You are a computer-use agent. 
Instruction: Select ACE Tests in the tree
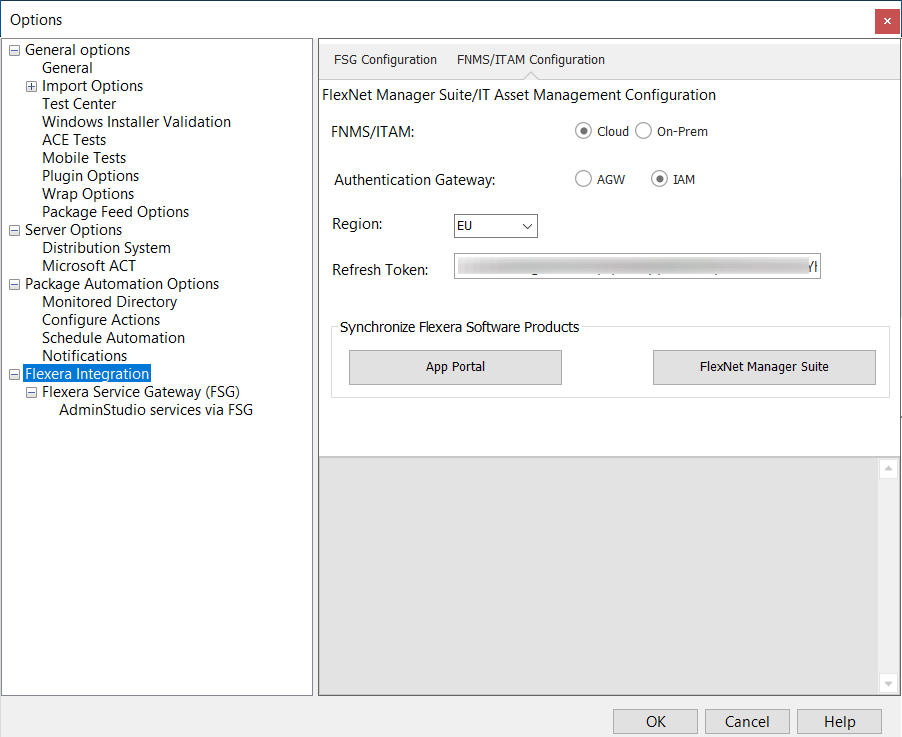coord(74,140)
